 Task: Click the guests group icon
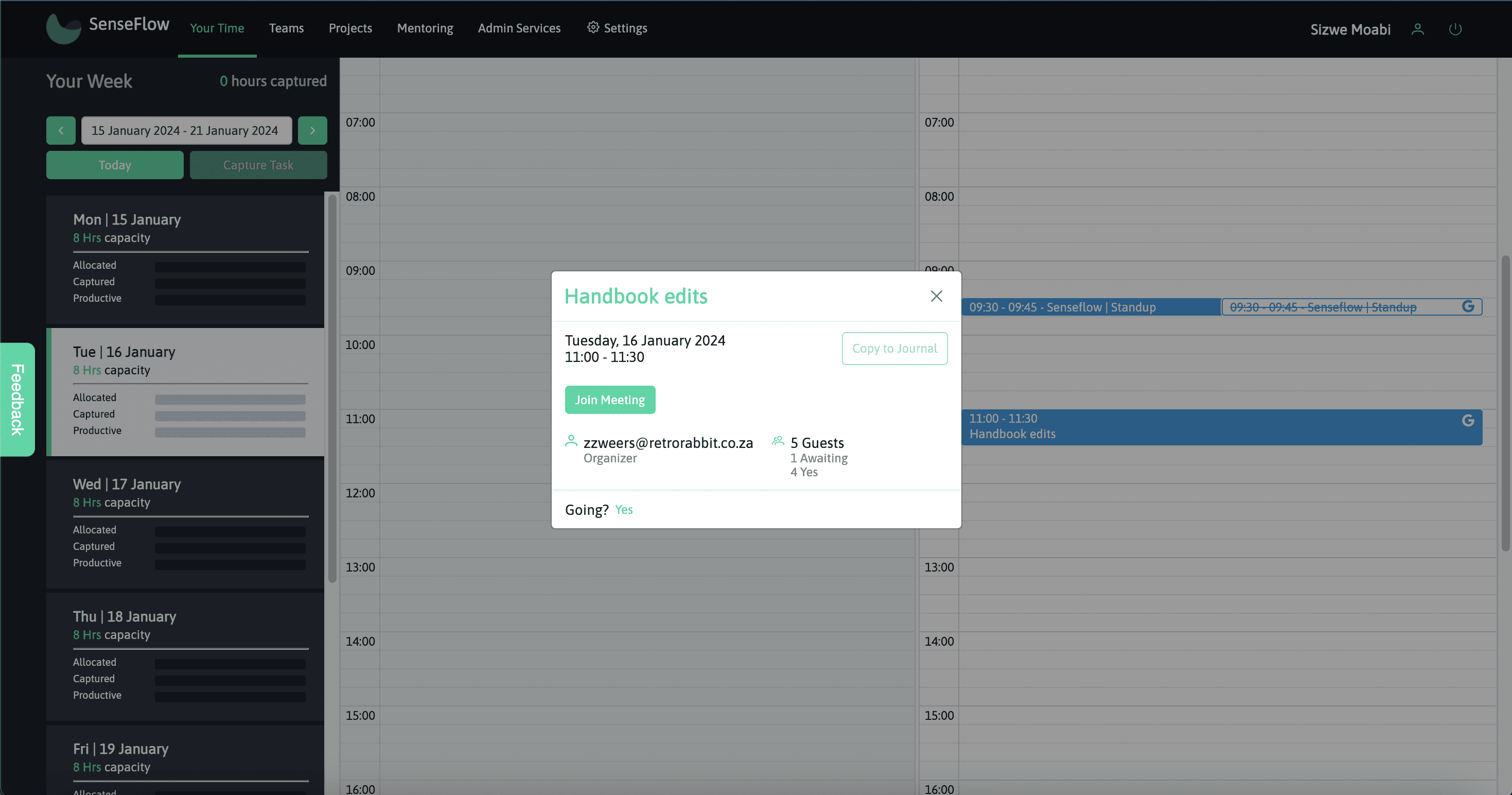point(778,441)
